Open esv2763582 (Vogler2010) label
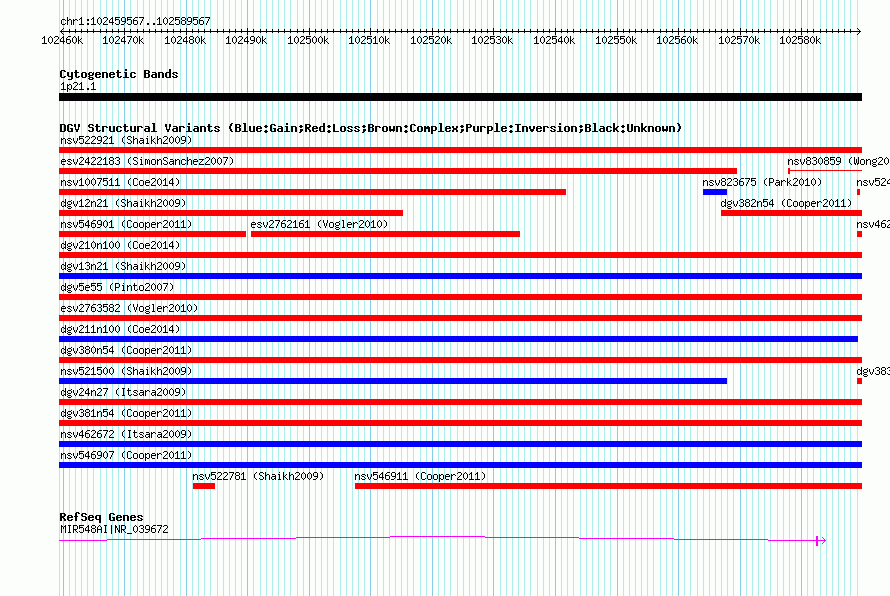The width and height of the screenshot is (890, 596). click(x=129, y=308)
